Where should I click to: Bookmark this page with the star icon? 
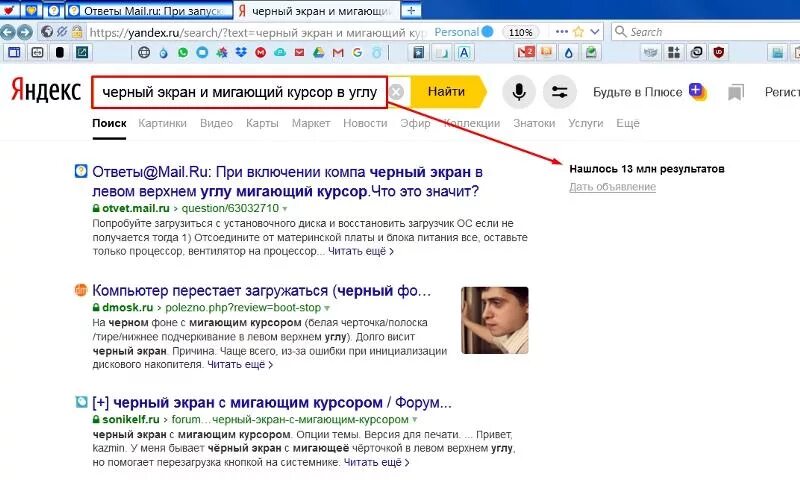[x=578, y=32]
